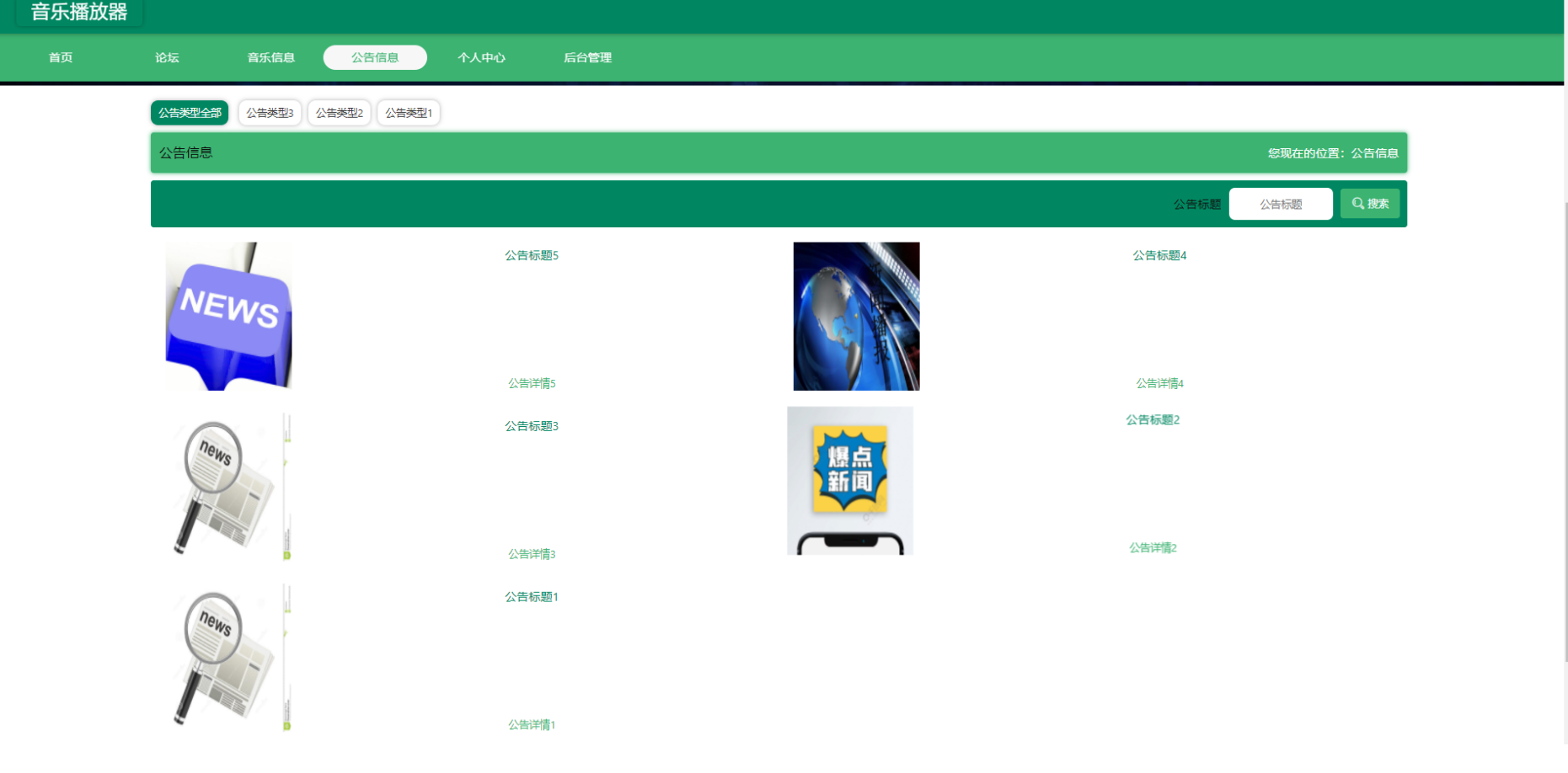1568x773 pixels.
Task: Open the 个人中心 page
Action: click(x=481, y=57)
